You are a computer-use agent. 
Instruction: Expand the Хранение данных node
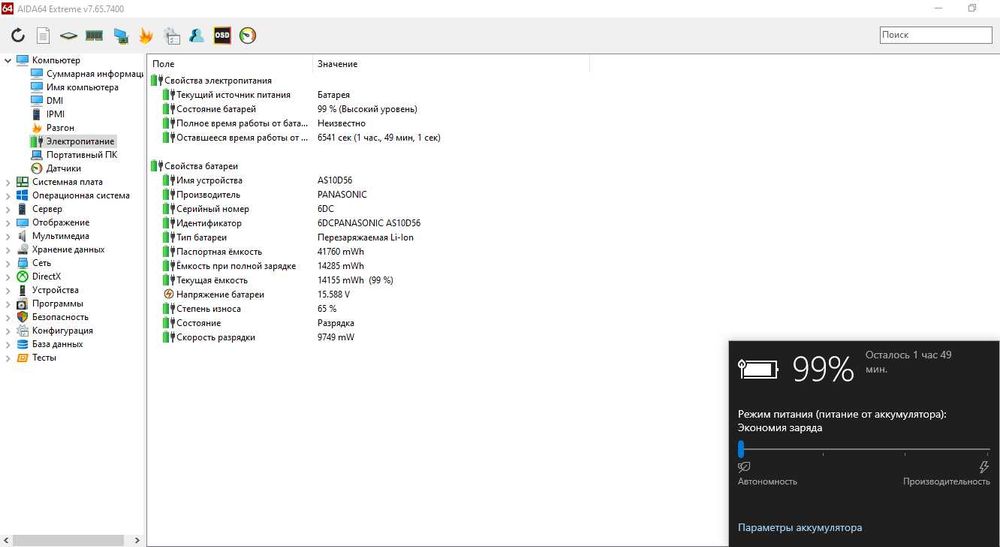[8, 250]
